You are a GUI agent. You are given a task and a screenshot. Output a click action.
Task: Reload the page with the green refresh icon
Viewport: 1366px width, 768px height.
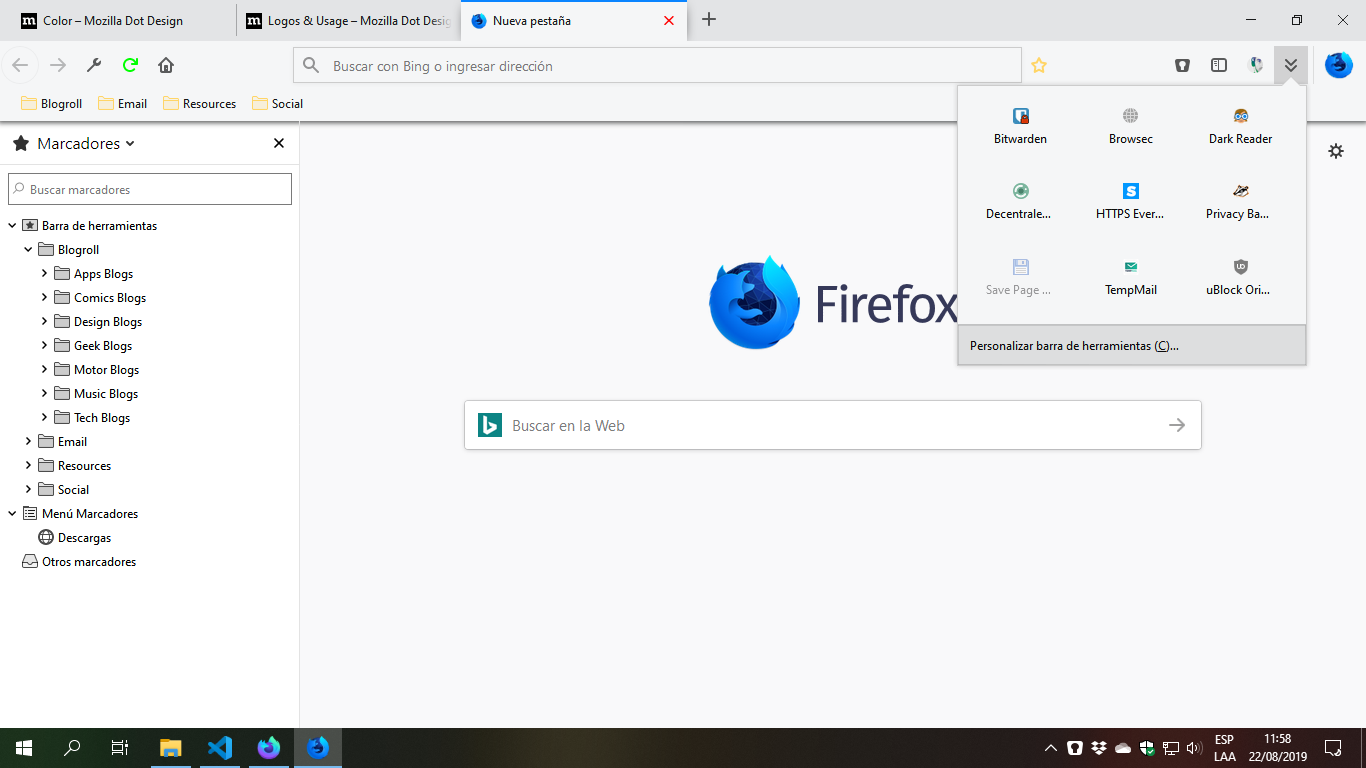click(130, 65)
